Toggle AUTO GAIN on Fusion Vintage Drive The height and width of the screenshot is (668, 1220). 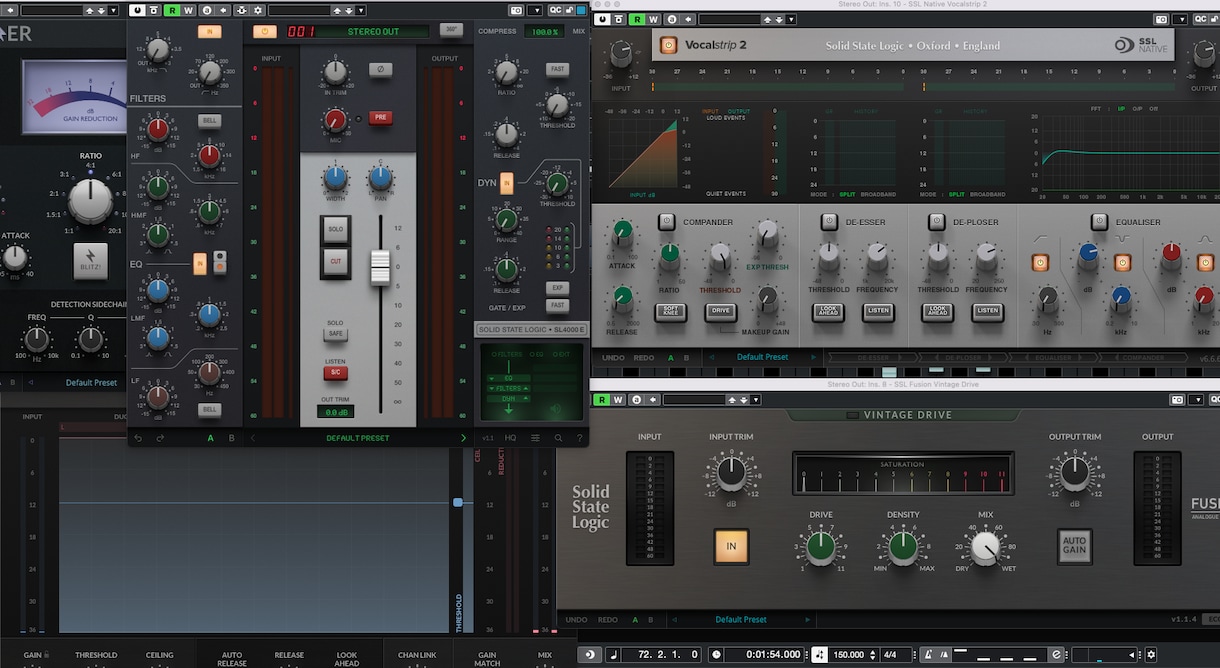[1075, 546]
